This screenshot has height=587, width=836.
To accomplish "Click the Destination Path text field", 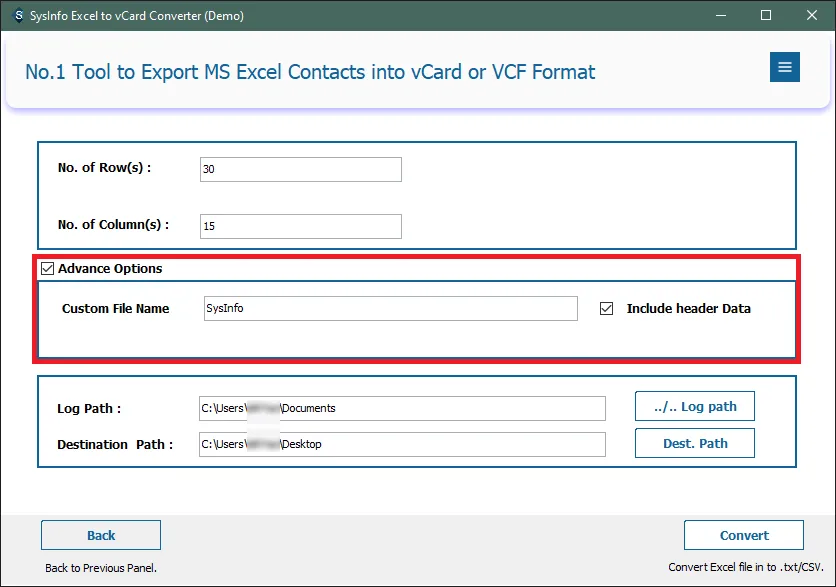I will (402, 444).
